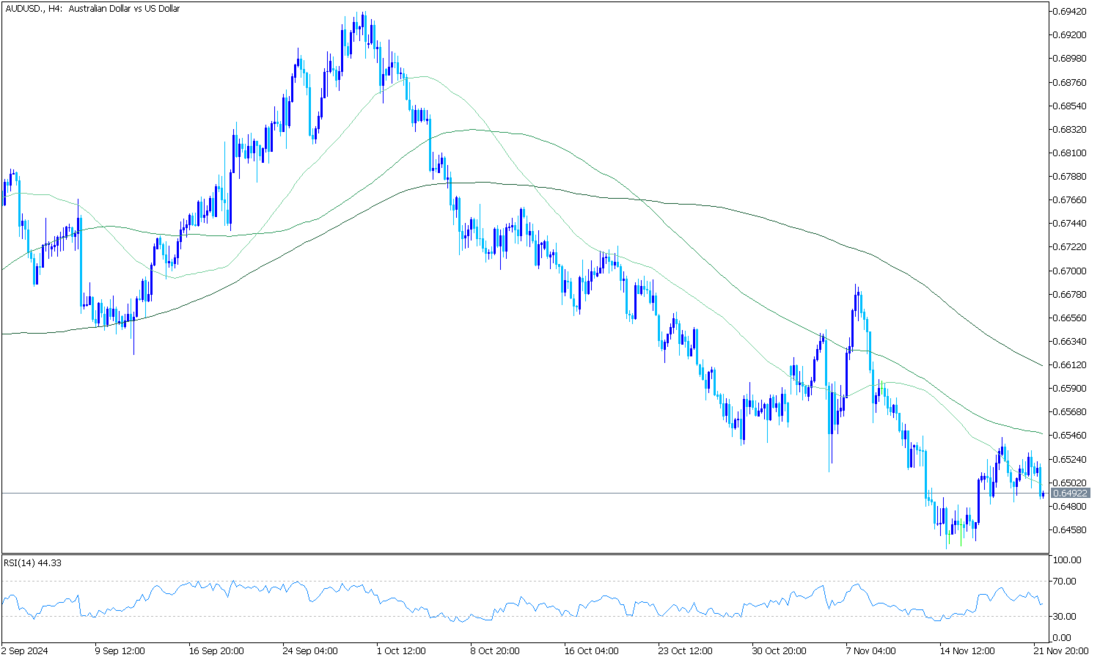Click the 0.67880 price axis label
Screen dimensions: 1100x660
click(x=1070, y=177)
